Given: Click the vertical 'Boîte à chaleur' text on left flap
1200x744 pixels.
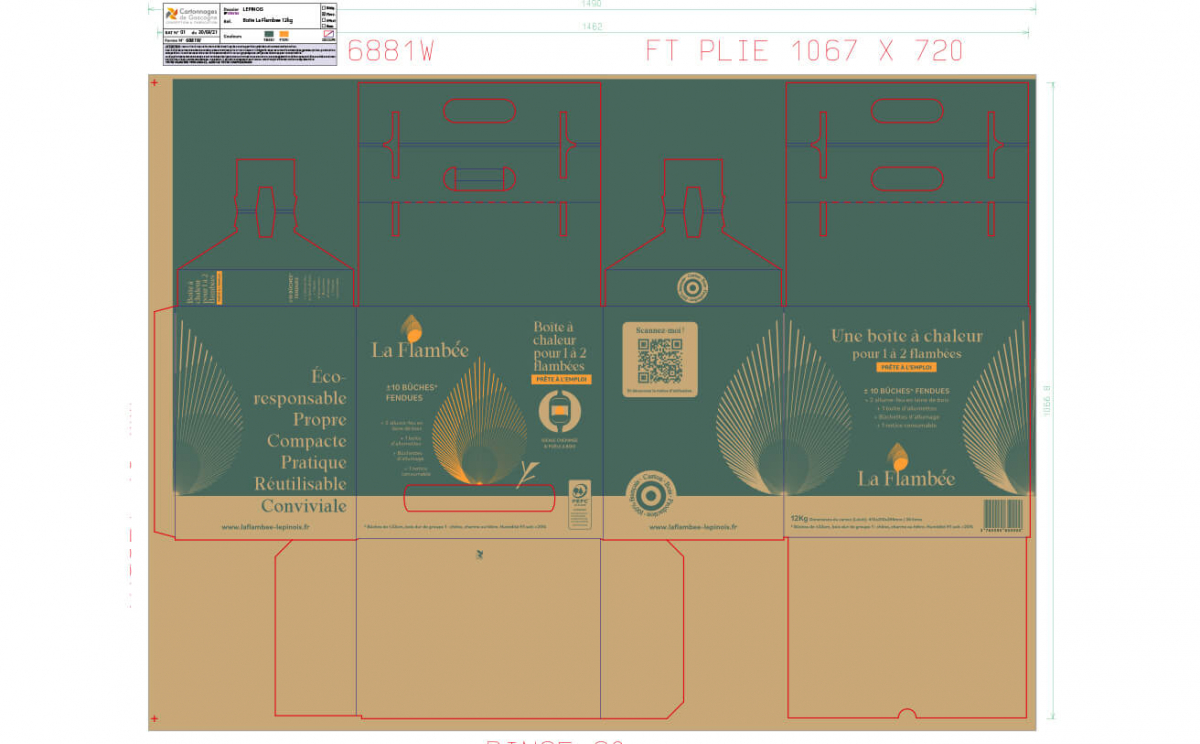Looking at the screenshot, I should [x=199, y=289].
